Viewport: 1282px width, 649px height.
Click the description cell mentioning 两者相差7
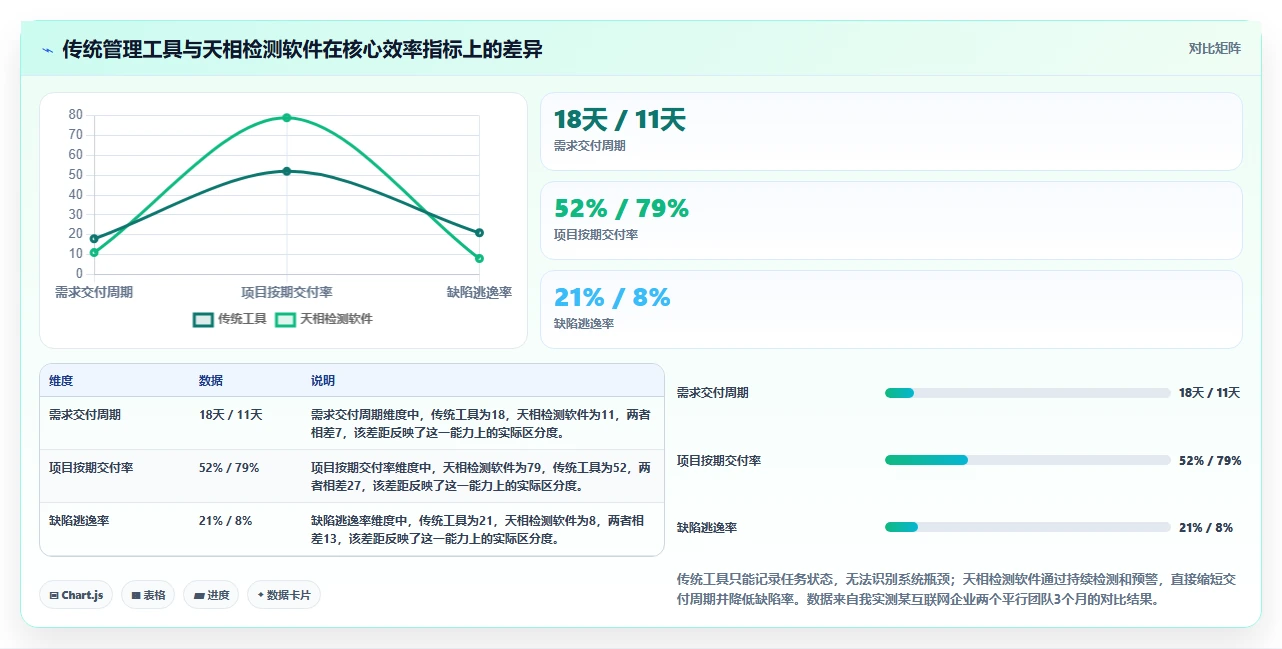point(481,423)
